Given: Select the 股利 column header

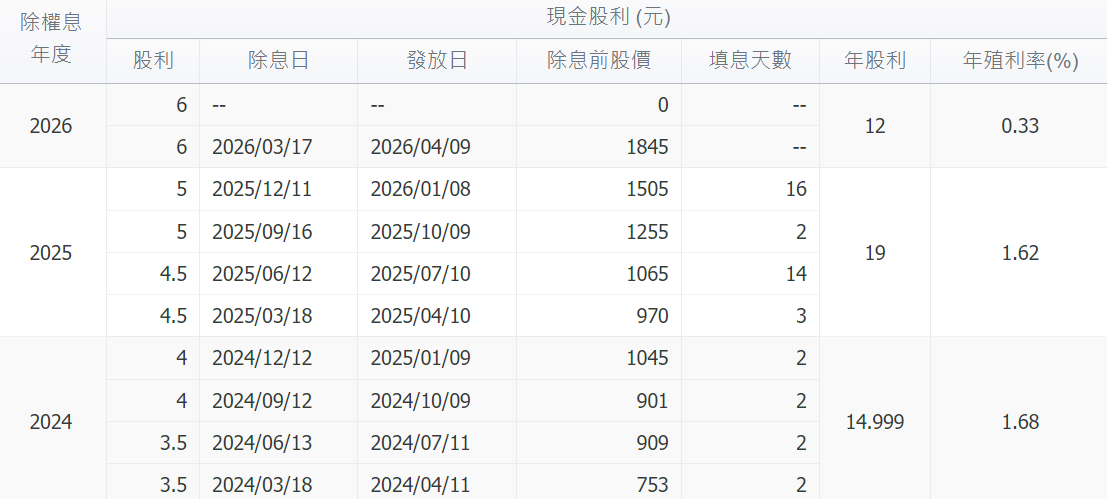Looking at the screenshot, I should click(x=153, y=60).
